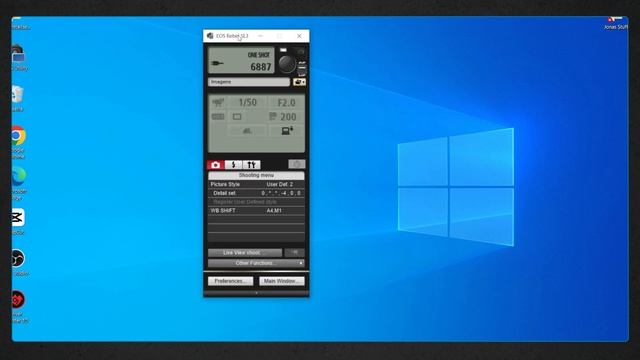Image resolution: width=640 pixels, height=360 pixels.
Task: Switch to the setup tools menu tab
Action: 251,164
